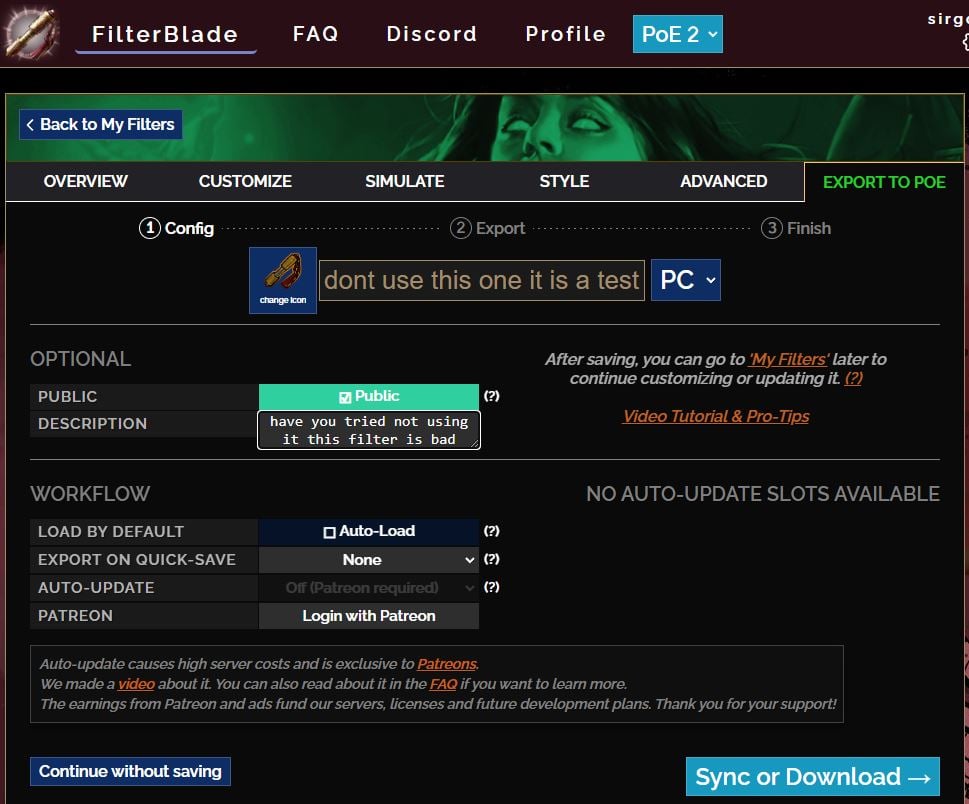Click the step 2 Export indicator
The width and height of the screenshot is (969, 804).
point(488,228)
